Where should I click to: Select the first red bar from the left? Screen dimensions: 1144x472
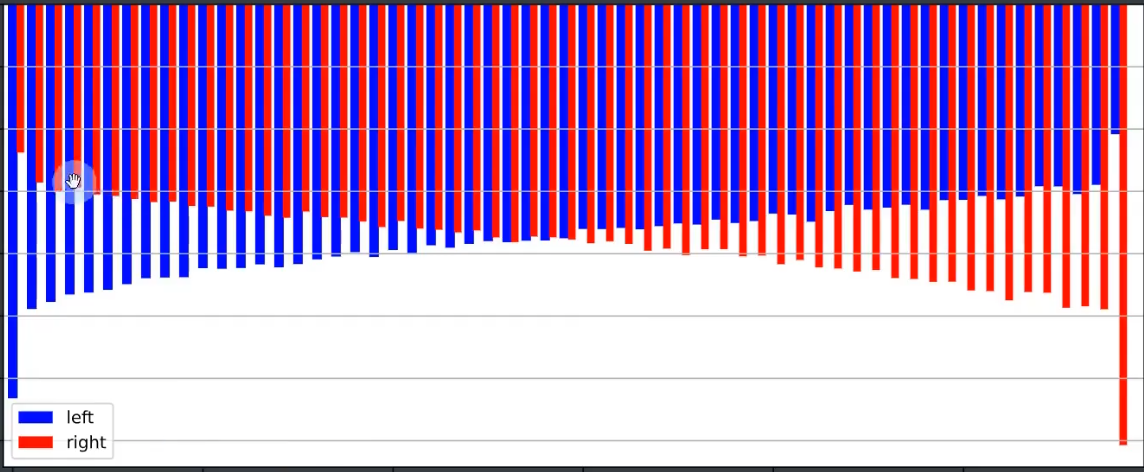(21, 78)
